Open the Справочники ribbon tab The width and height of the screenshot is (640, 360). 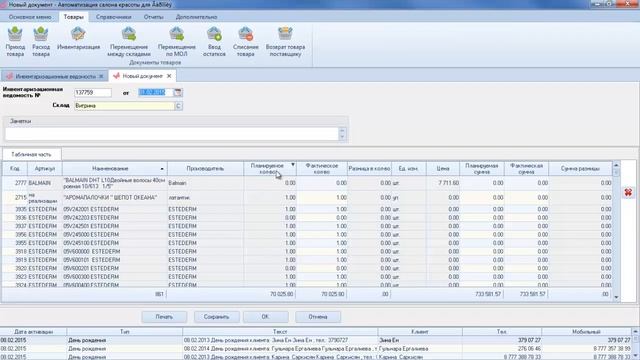pos(113,17)
